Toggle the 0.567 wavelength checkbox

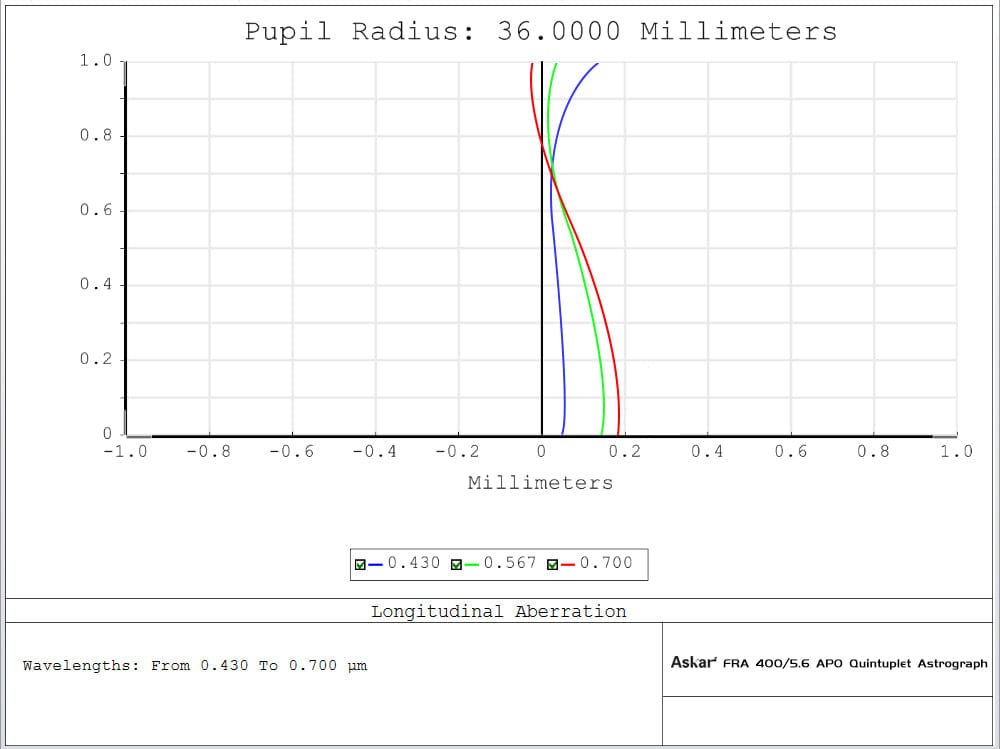click(456, 565)
